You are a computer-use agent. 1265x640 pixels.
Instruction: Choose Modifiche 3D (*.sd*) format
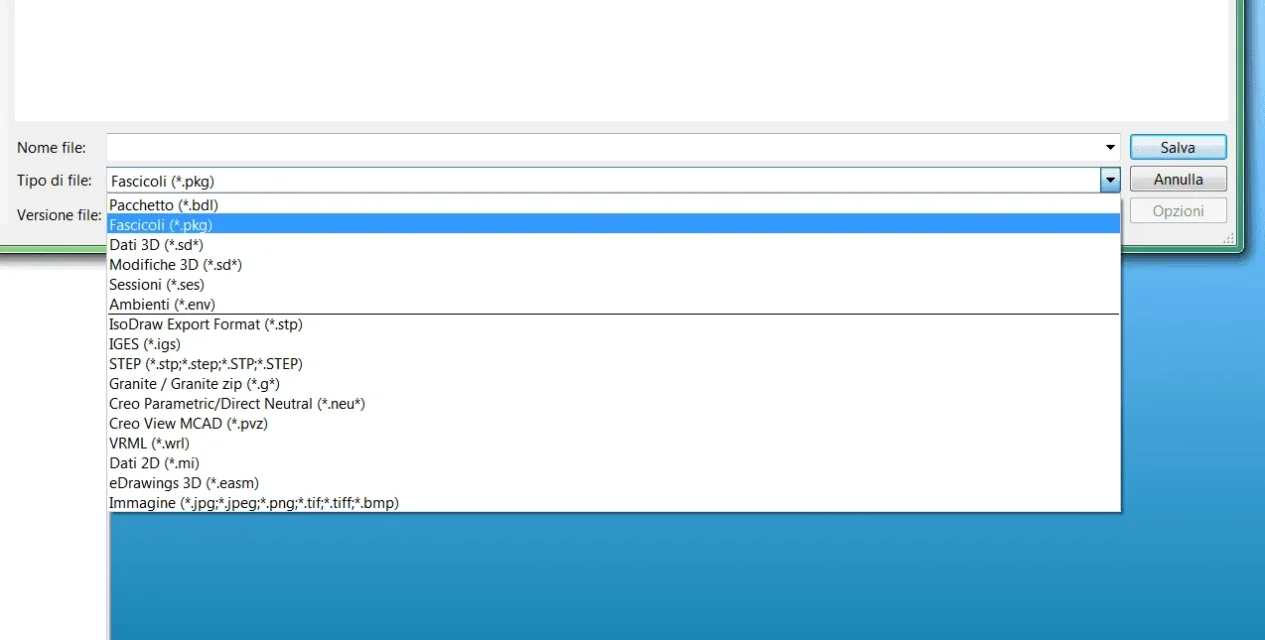[x=176, y=264]
